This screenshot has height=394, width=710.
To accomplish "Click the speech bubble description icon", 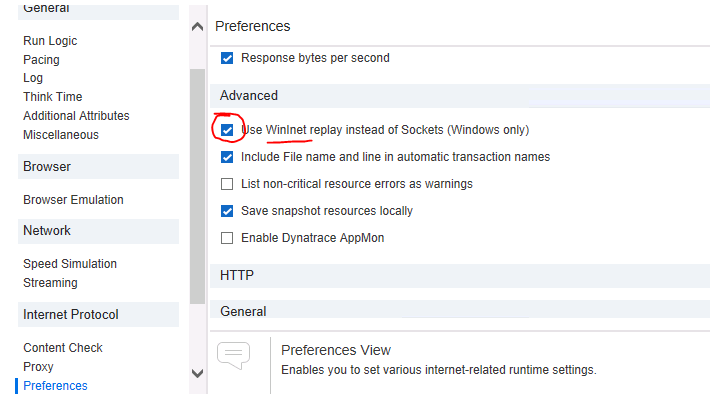I will pos(233,356).
